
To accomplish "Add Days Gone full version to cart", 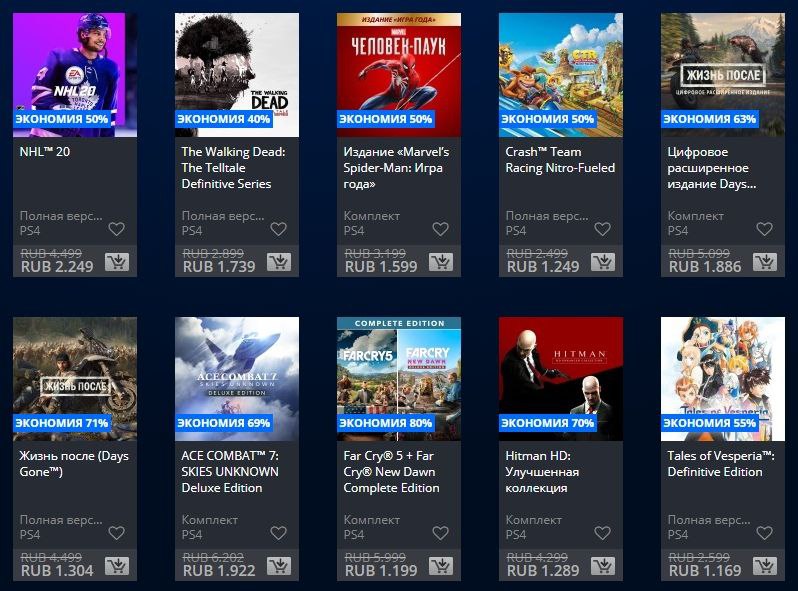I will click(x=117, y=566).
